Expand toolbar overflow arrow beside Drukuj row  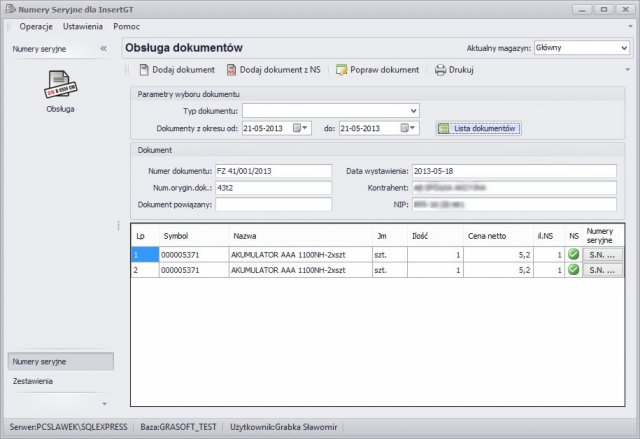(x=628, y=70)
